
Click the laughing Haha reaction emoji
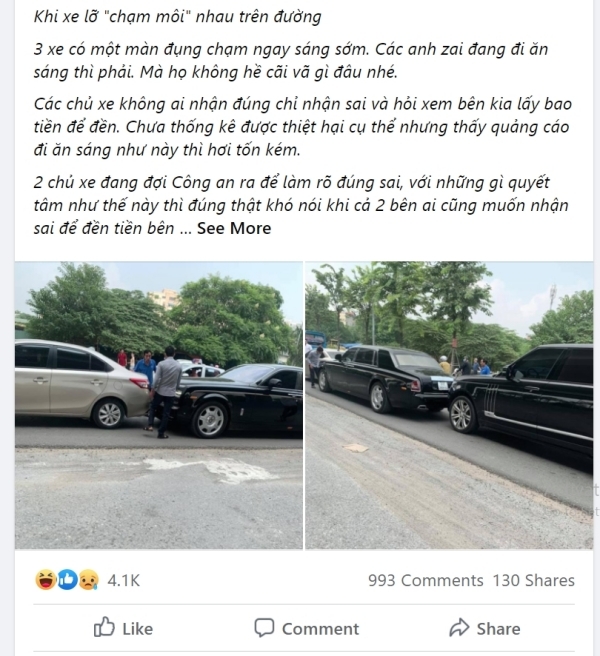pos(46,580)
